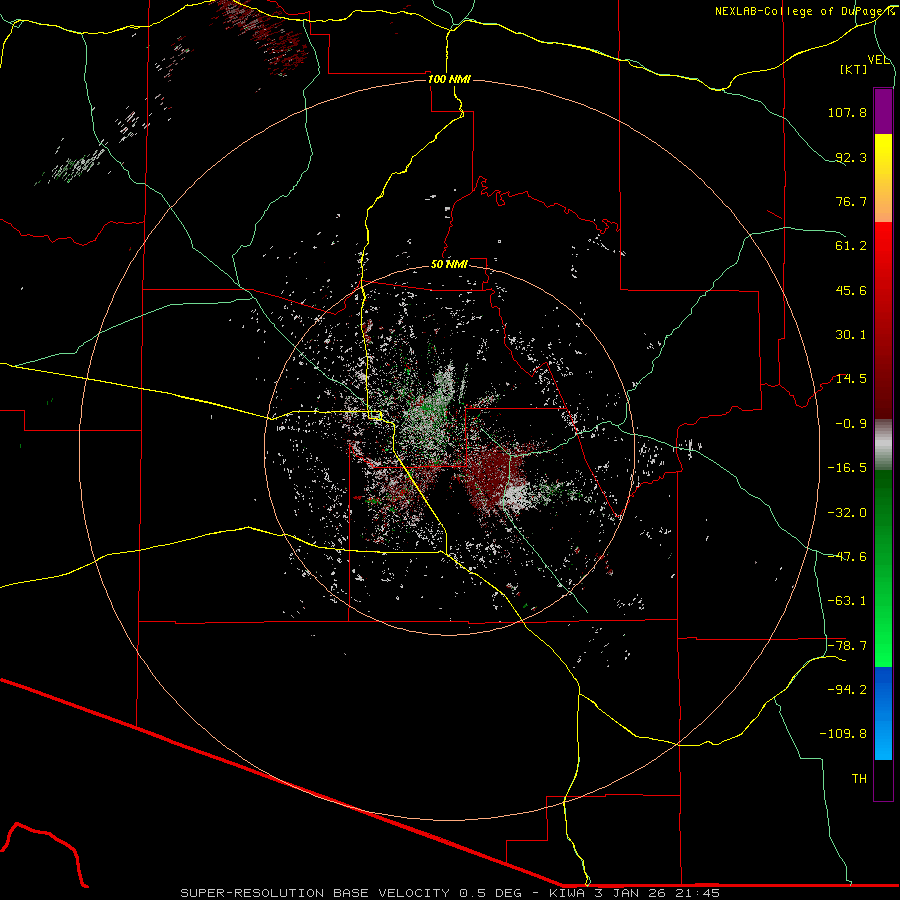Click the "-63.1" scale value
Image resolution: width=900 pixels, height=900 pixels.
tap(847, 601)
